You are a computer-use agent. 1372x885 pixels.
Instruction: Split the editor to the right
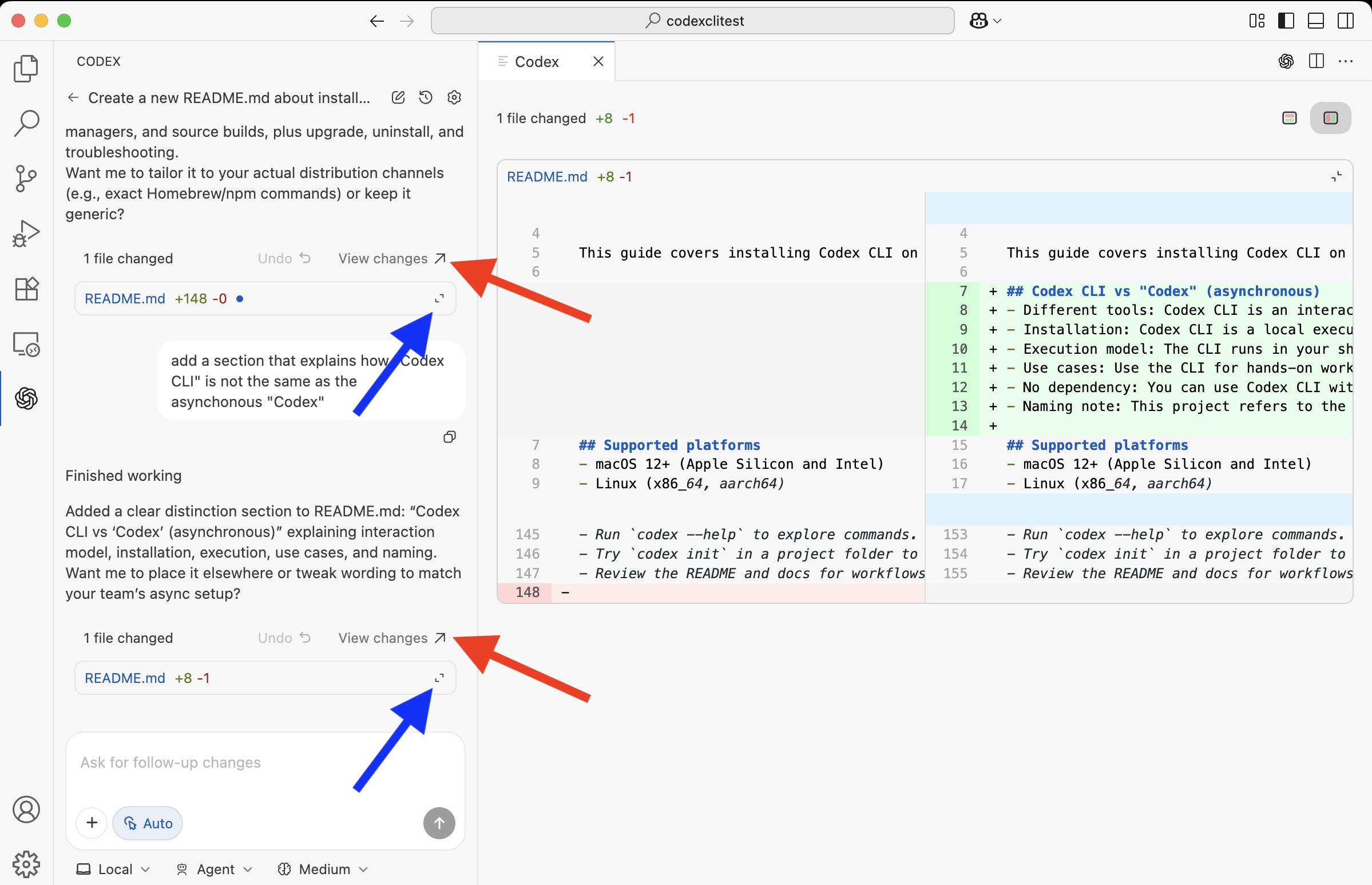[1317, 61]
